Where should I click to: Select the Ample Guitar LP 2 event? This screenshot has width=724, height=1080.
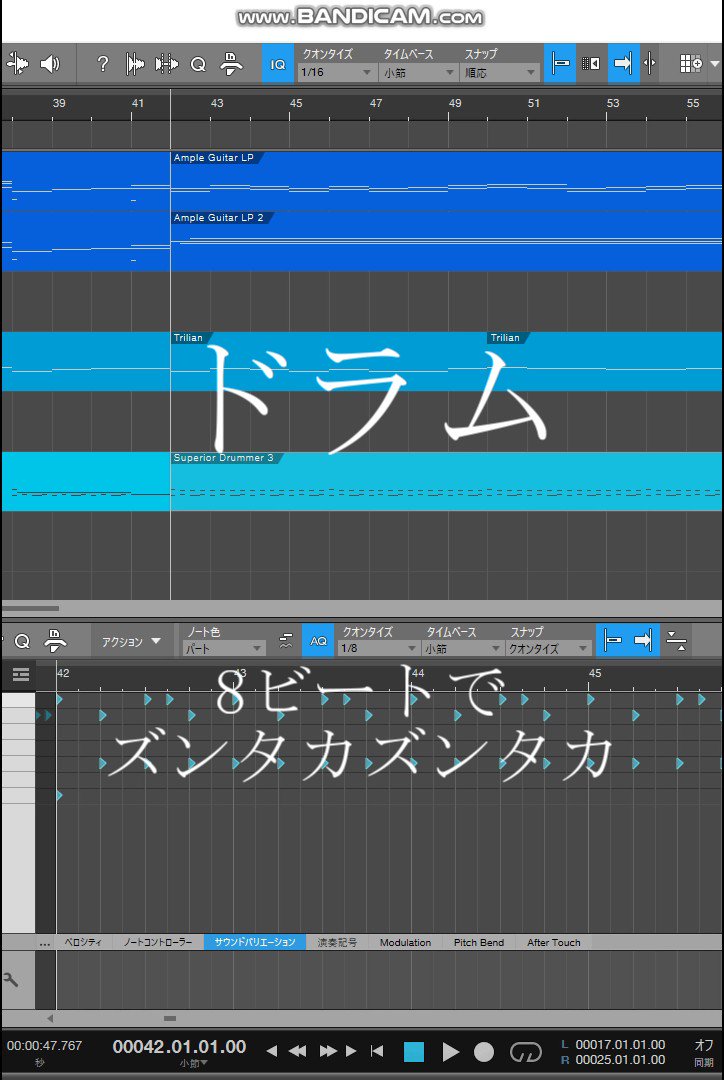click(446, 241)
